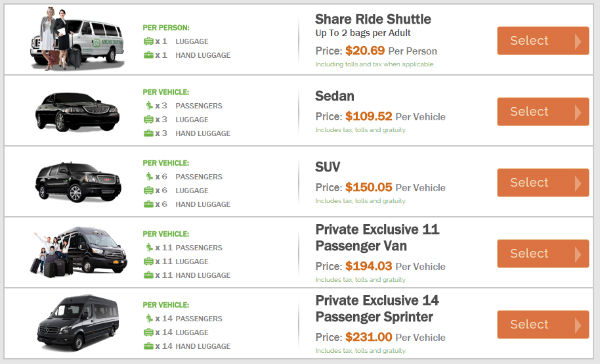Click the Van 11 luggage suitcase icon
This screenshot has height=364, width=600.
[148, 261]
